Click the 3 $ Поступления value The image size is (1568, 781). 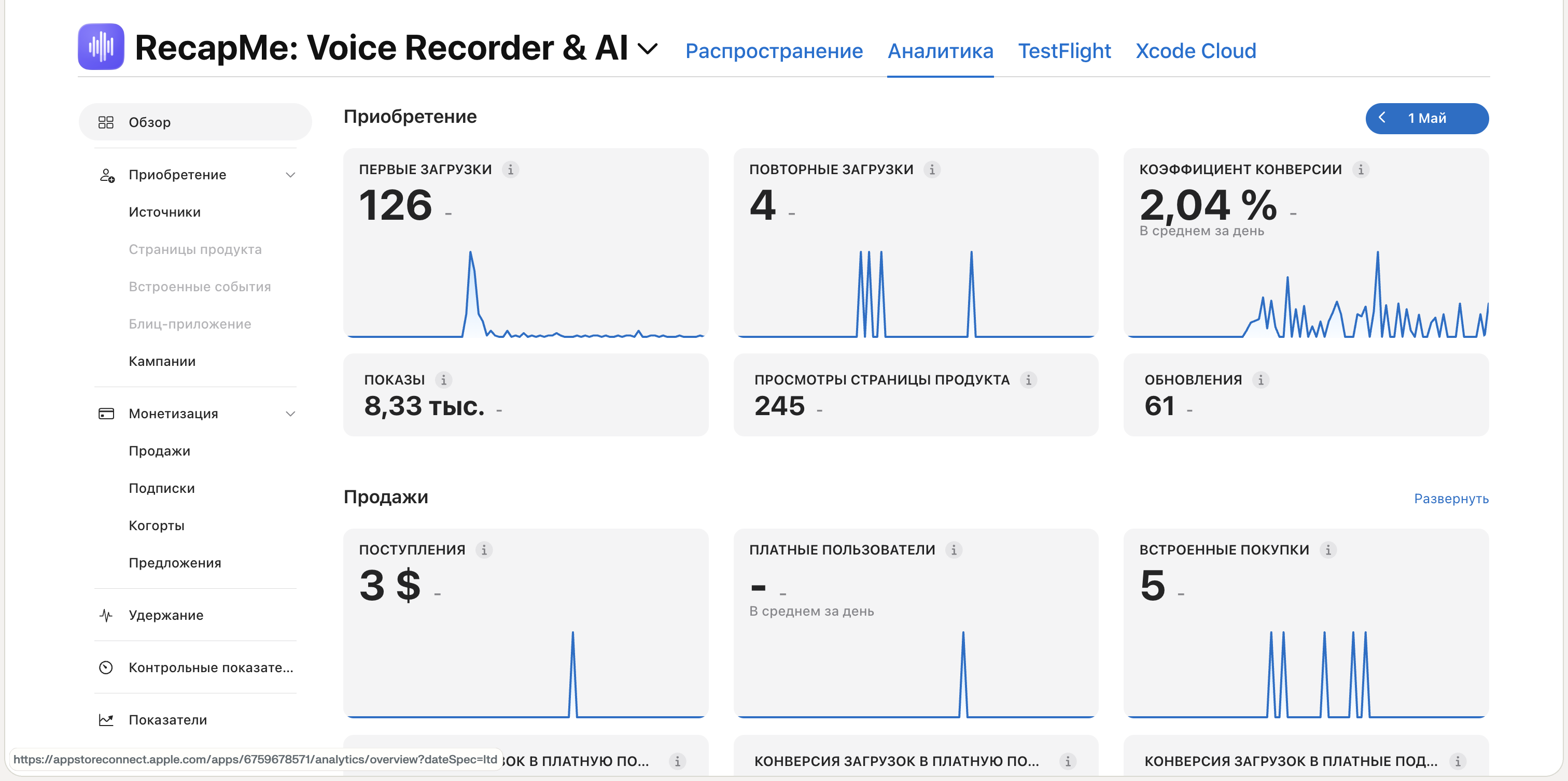(389, 585)
